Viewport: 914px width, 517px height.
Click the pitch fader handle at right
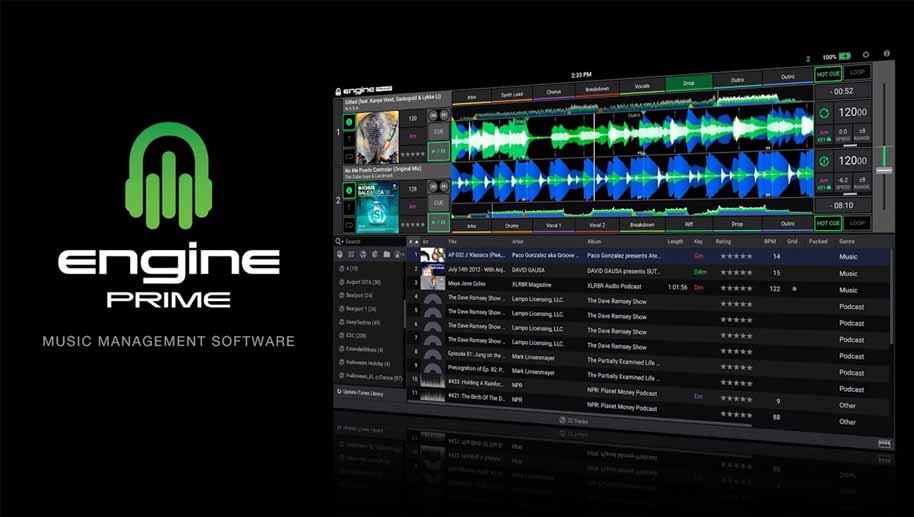(x=884, y=170)
